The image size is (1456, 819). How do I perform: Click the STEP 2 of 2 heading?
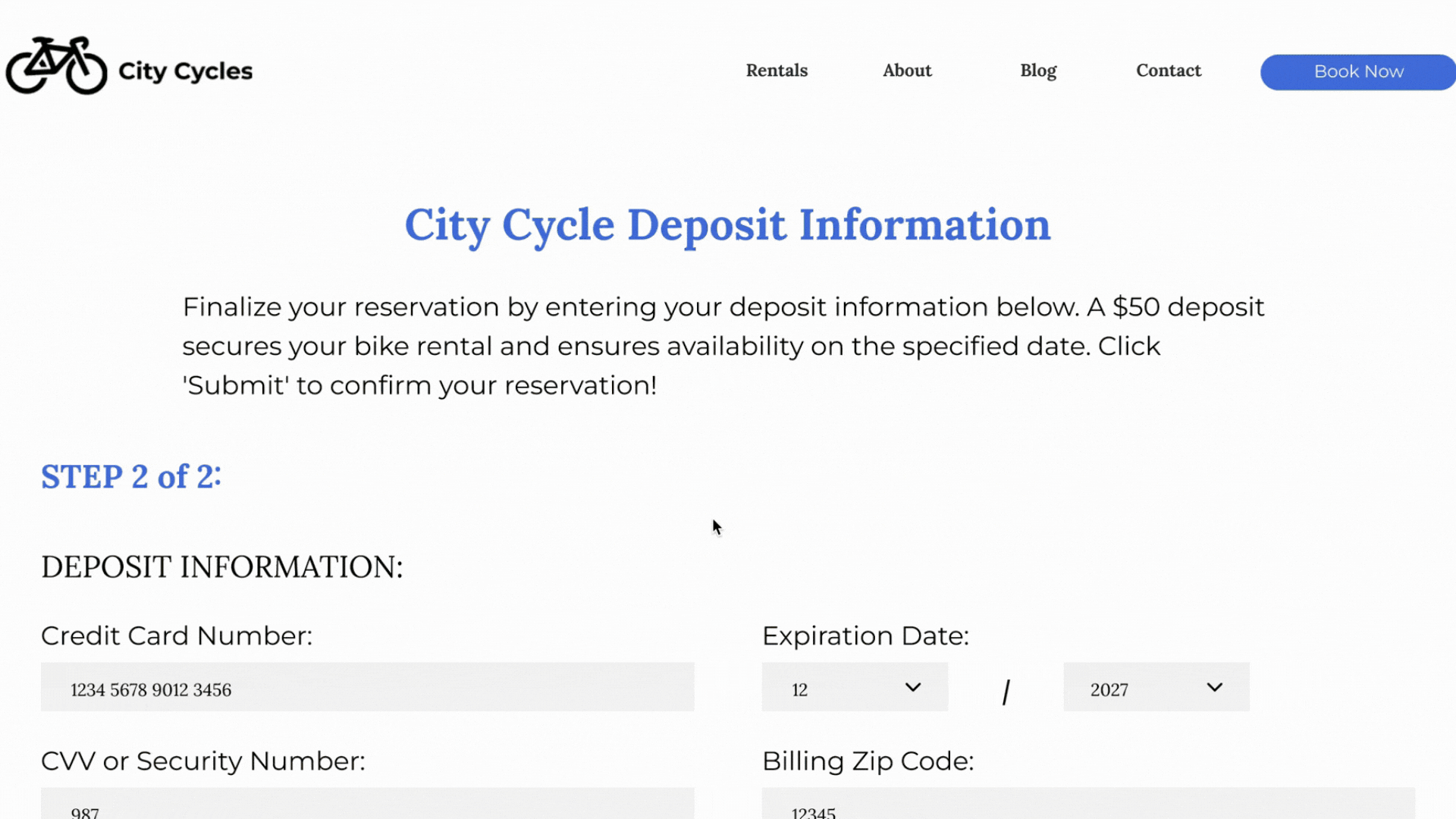(x=131, y=477)
